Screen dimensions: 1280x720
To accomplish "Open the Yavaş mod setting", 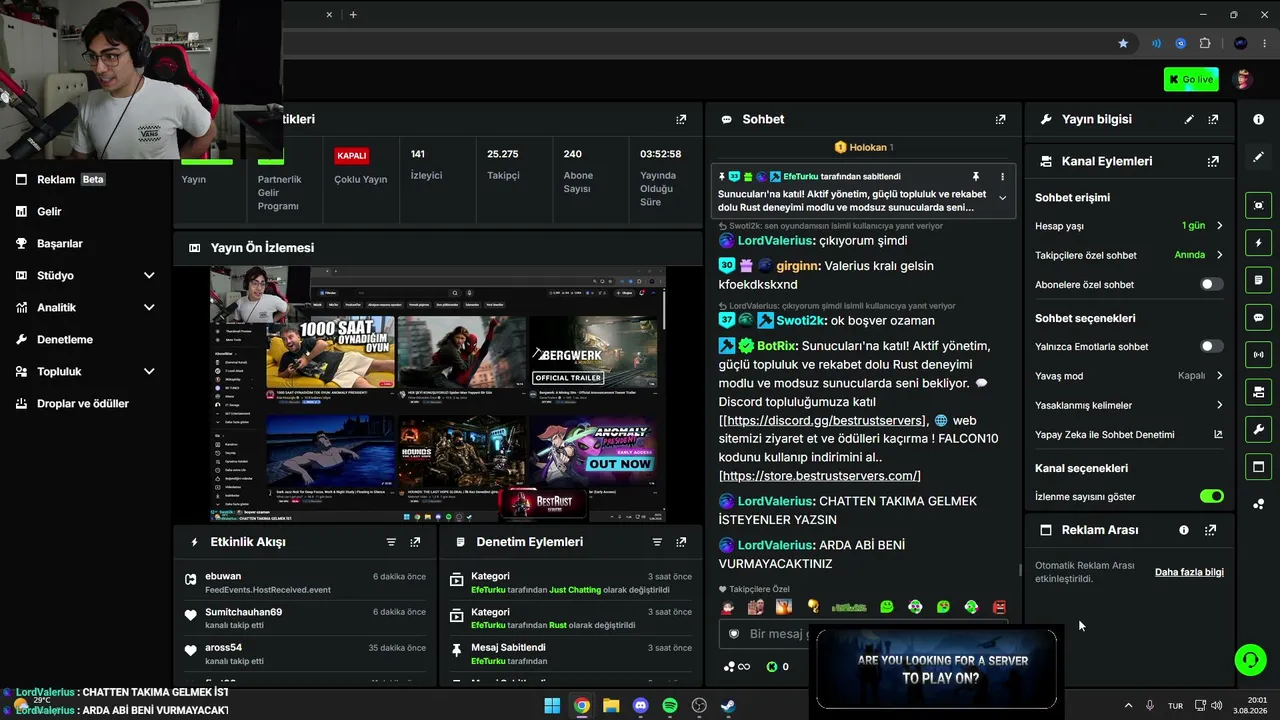I will [x=1129, y=376].
